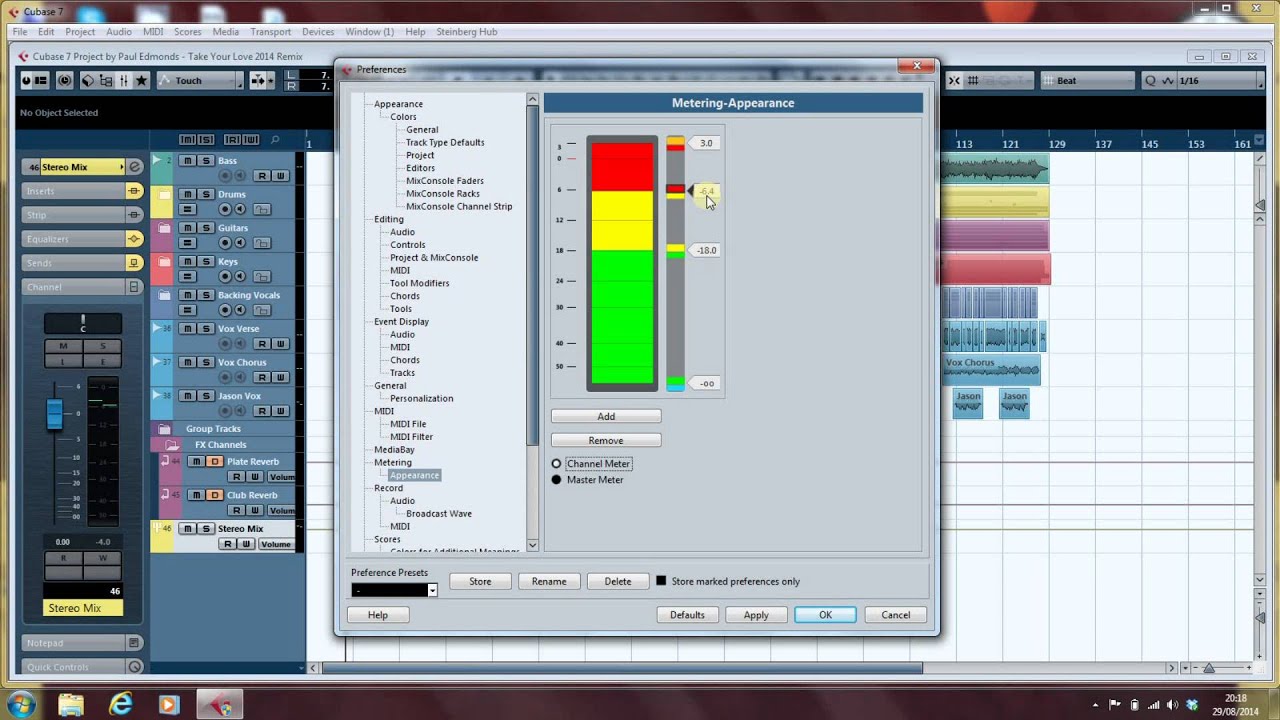Select 'MixConsole Faders' in preferences tree
Image resolution: width=1280 pixels, height=720 pixels.
[x=445, y=181]
